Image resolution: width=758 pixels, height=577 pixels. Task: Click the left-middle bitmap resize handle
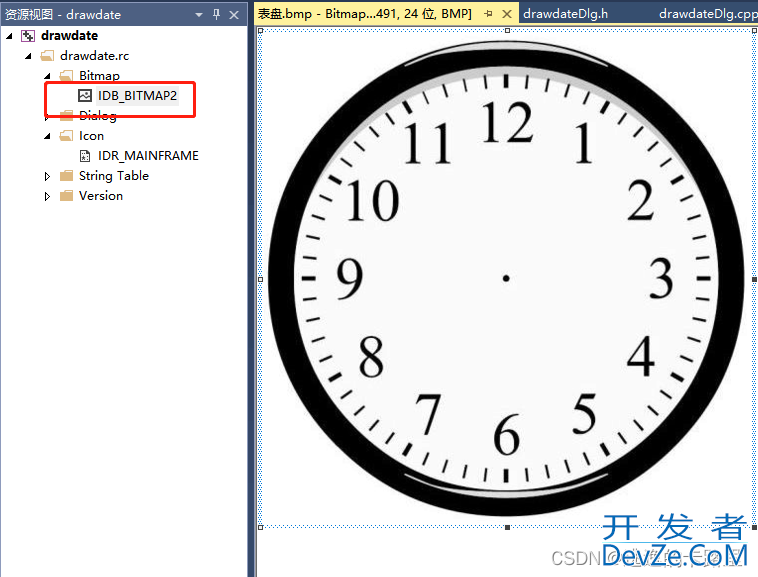point(261,279)
